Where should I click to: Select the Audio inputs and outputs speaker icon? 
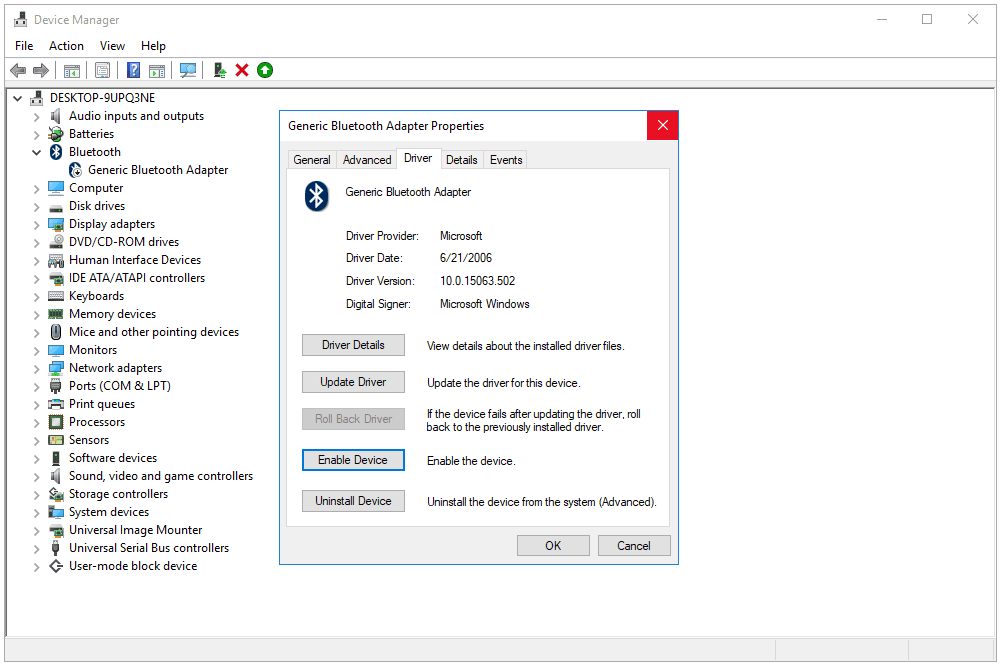(x=56, y=116)
